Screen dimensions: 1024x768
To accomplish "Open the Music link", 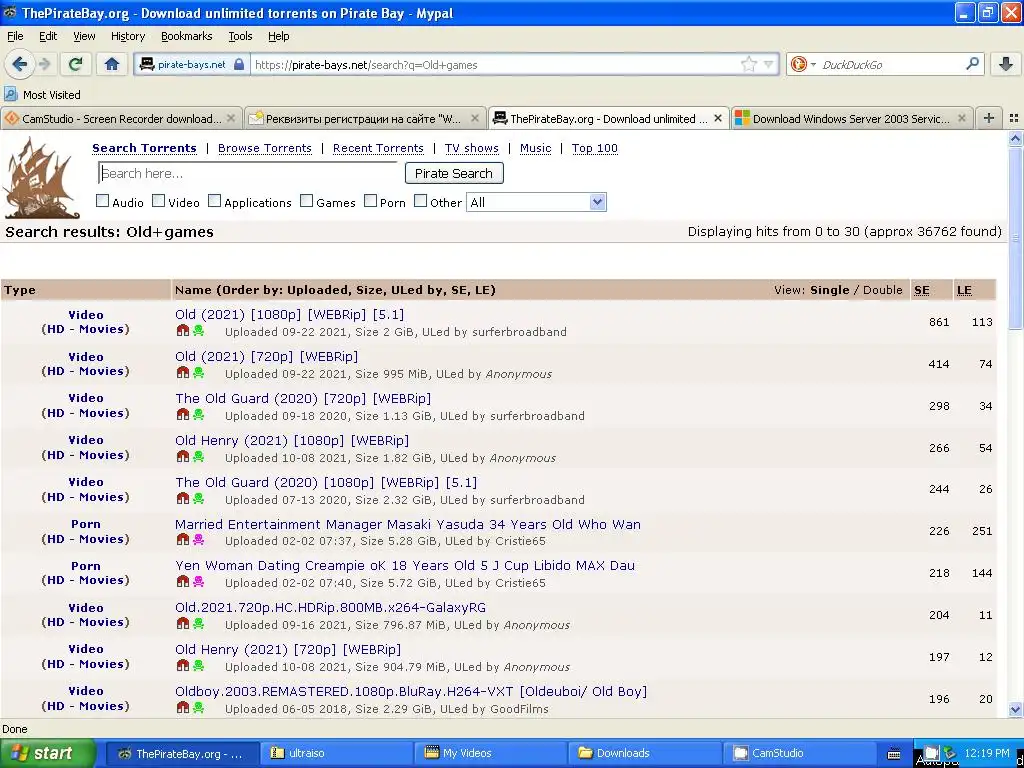I will click(536, 148).
